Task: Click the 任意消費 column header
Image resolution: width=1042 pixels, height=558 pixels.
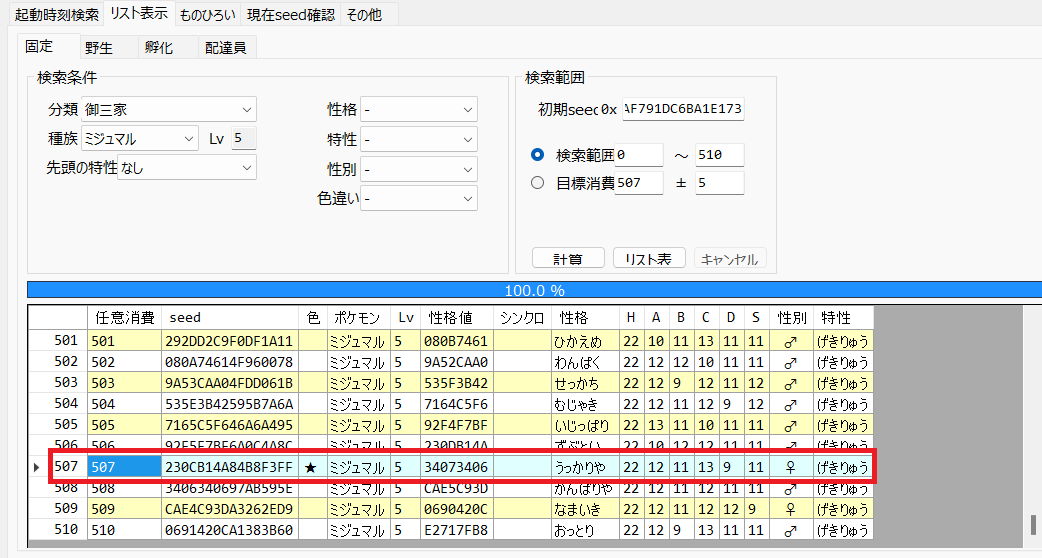Action: click(x=124, y=318)
